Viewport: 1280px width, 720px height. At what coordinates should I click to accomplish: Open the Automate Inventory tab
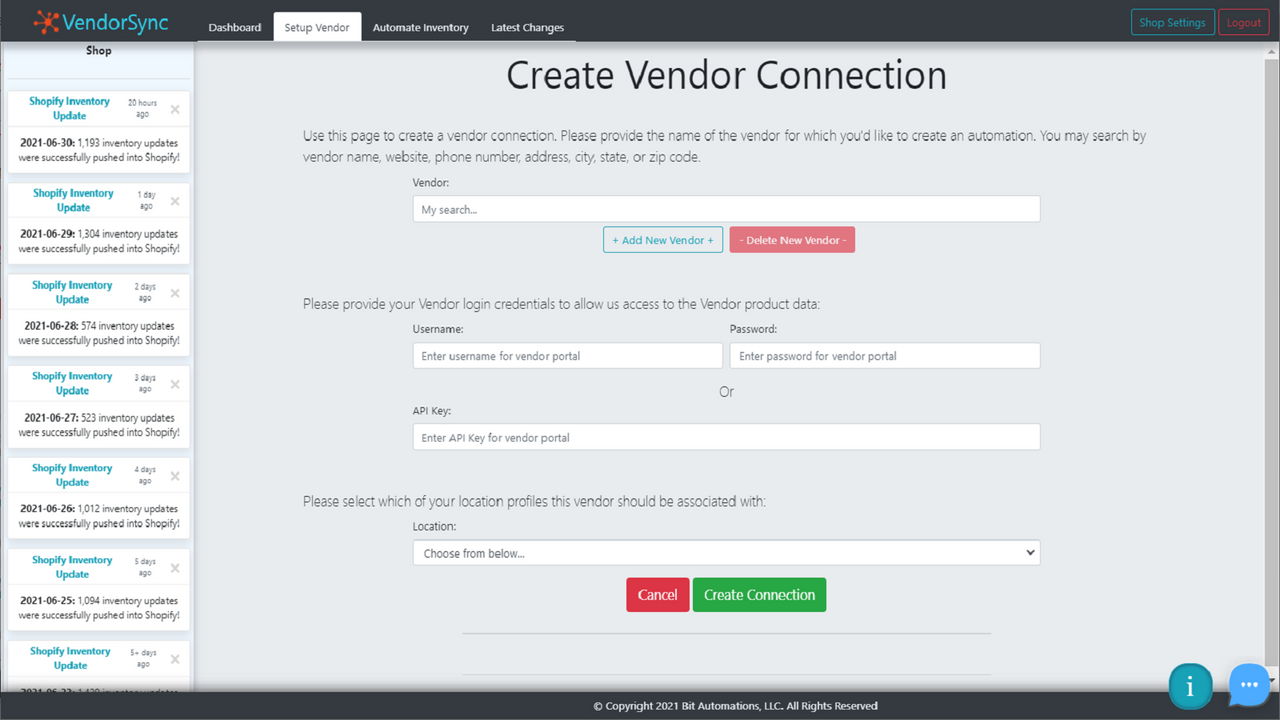coord(420,27)
